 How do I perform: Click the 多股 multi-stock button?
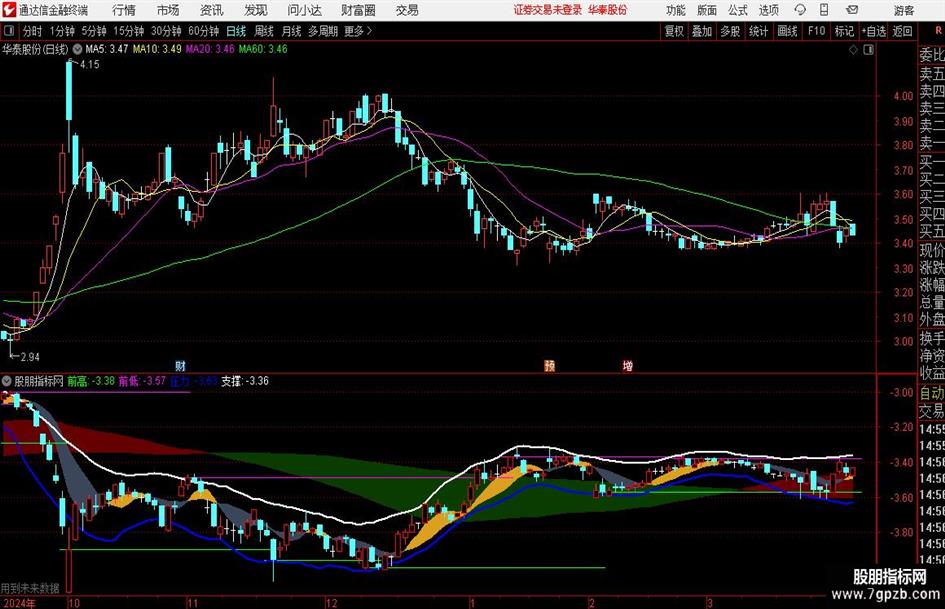(x=730, y=31)
